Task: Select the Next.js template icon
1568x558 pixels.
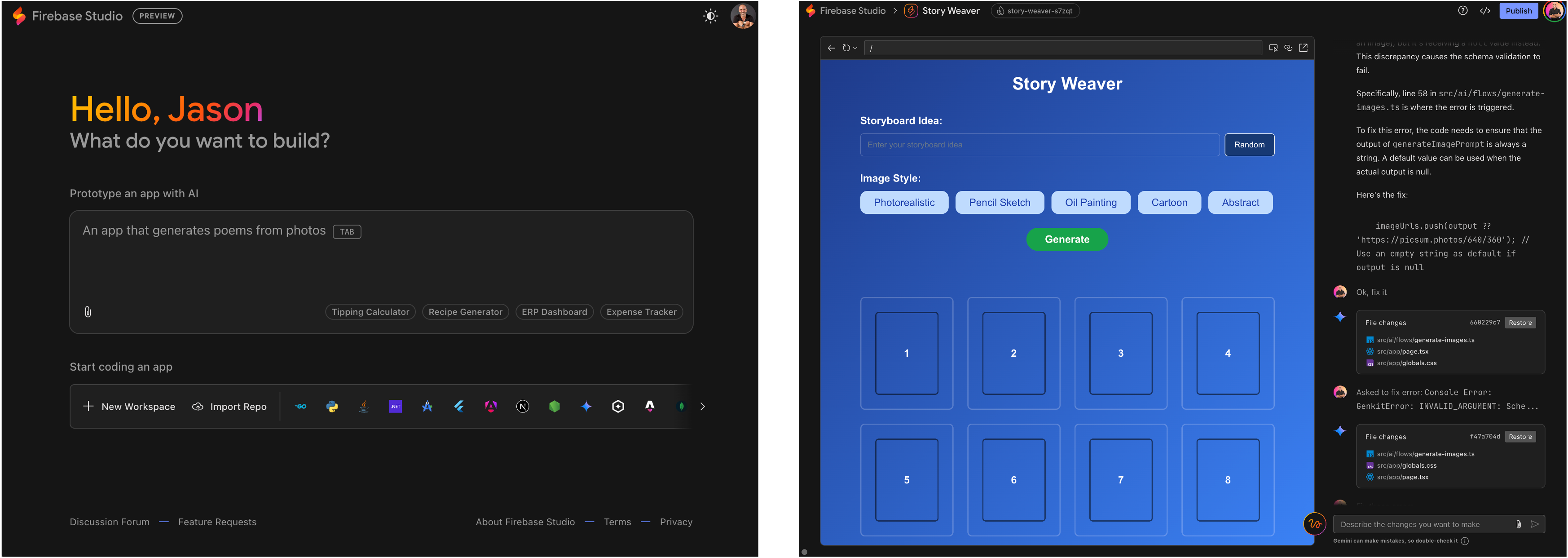Action: [522, 406]
